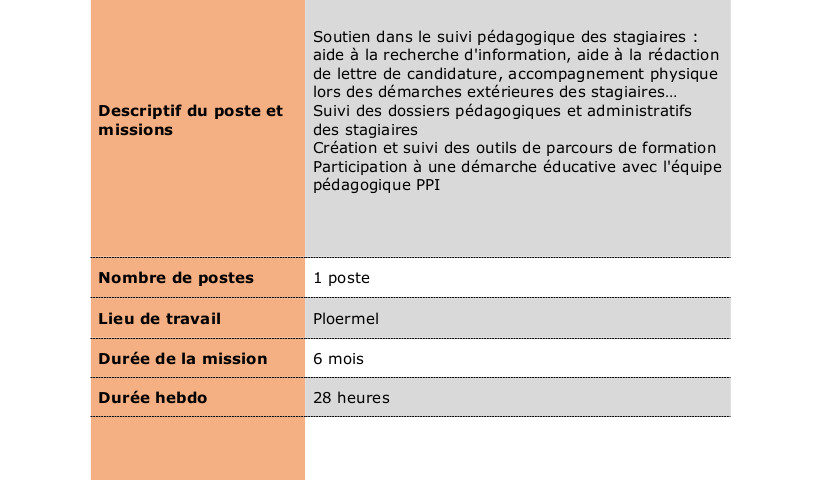Click the "Nombre de postes" label cell
826x480 pixels.
(176, 278)
